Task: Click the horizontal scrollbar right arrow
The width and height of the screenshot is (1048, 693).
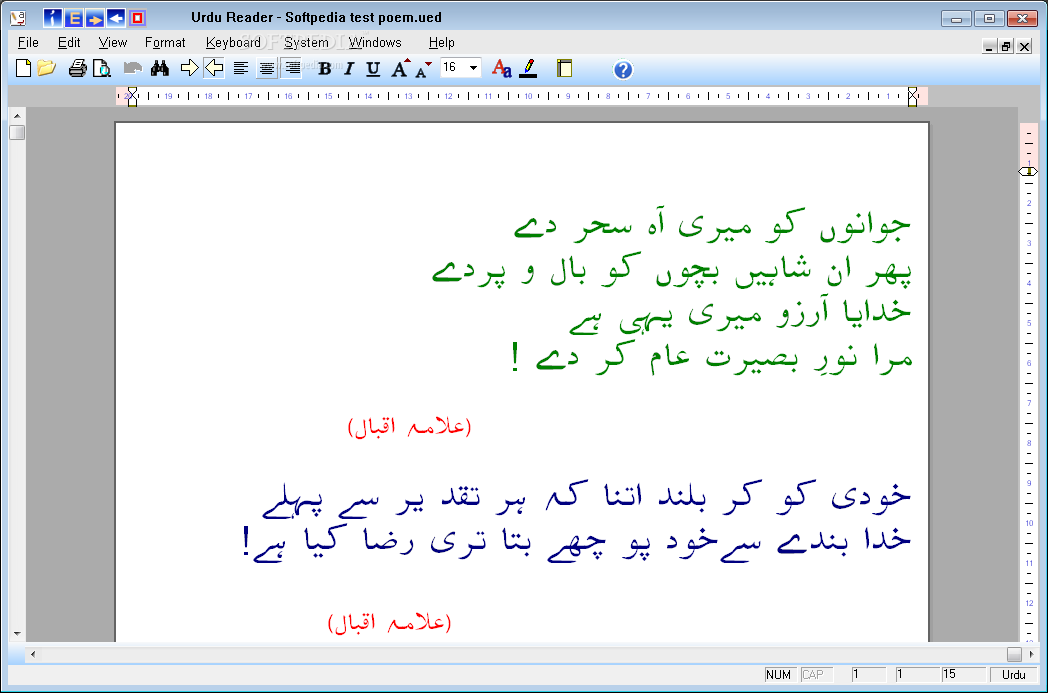Action: pyautogui.click(x=1031, y=654)
